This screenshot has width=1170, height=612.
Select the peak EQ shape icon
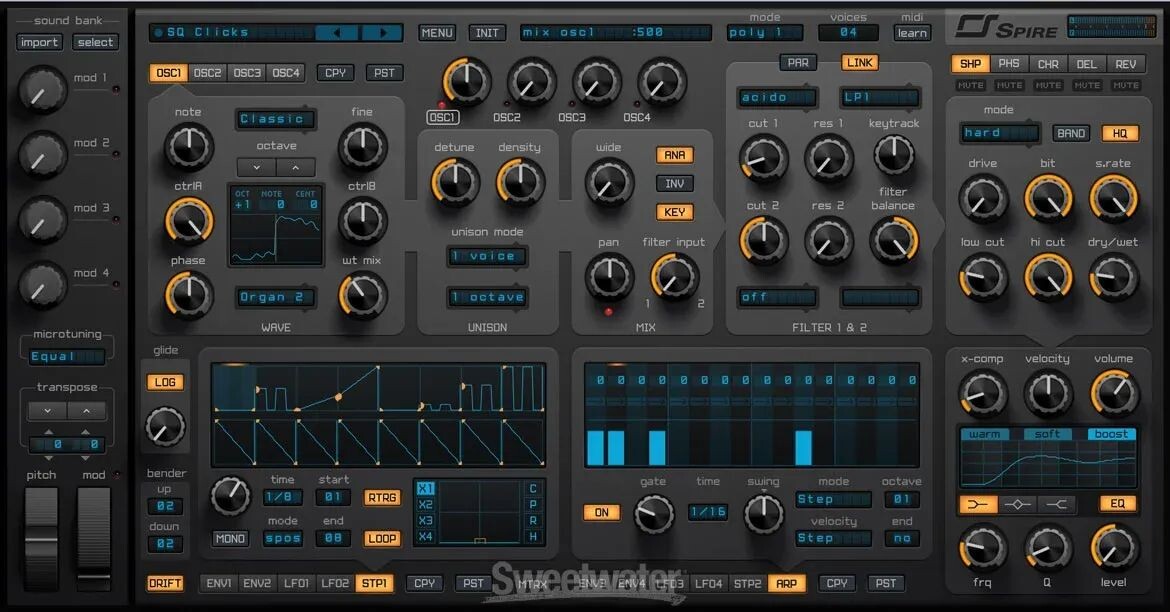[x=1017, y=505]
